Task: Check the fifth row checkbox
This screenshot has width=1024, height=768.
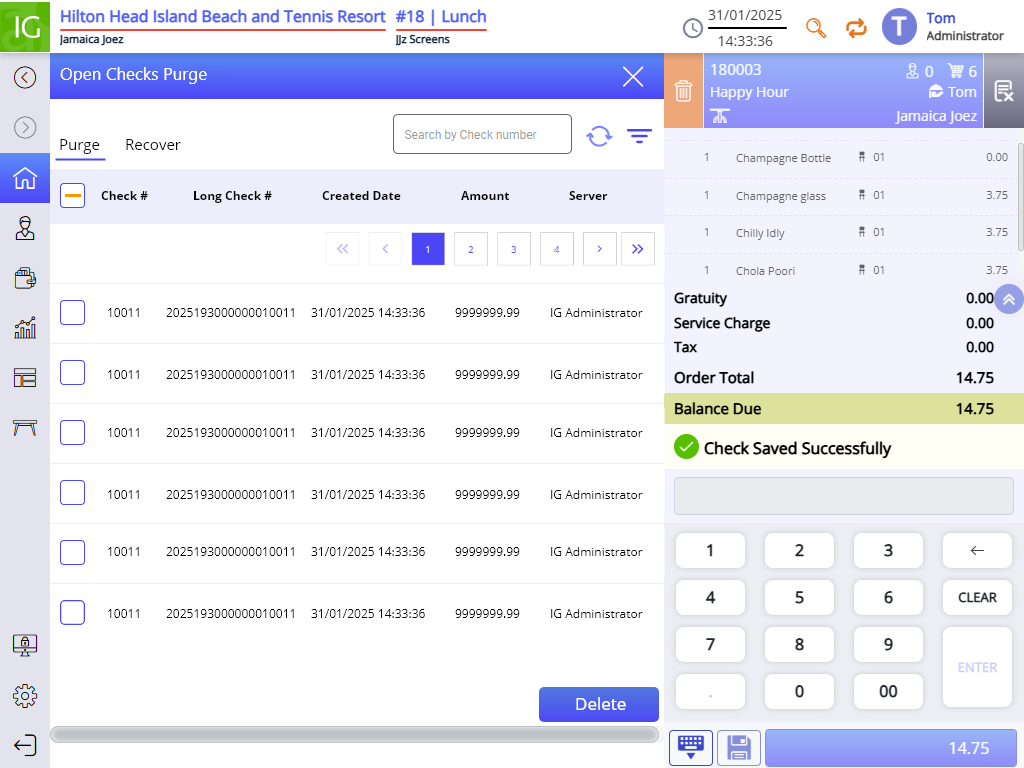Action: click(72, 552)
